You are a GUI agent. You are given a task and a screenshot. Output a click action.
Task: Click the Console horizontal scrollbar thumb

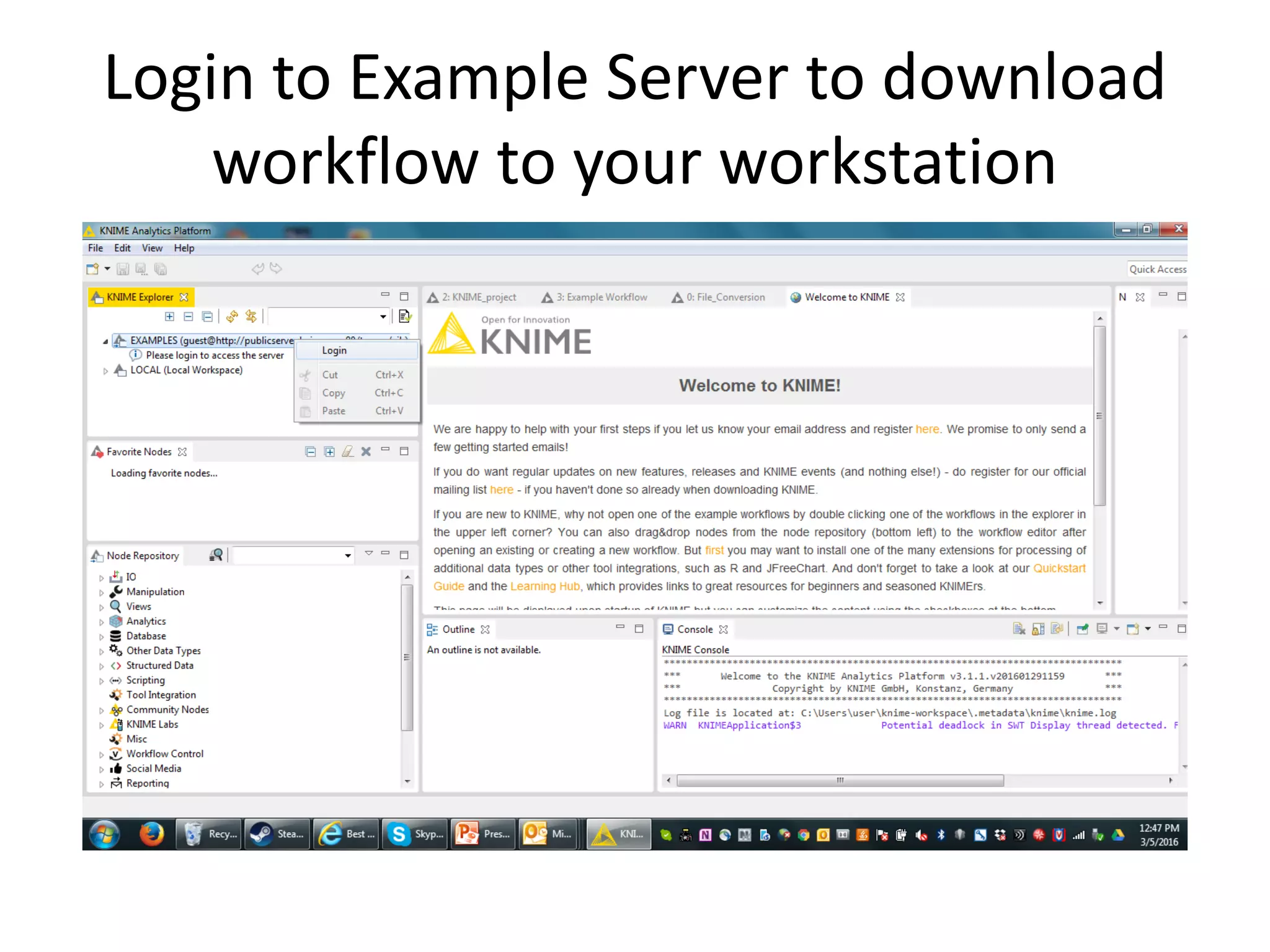pyautogui.click(x=840, y=780)
